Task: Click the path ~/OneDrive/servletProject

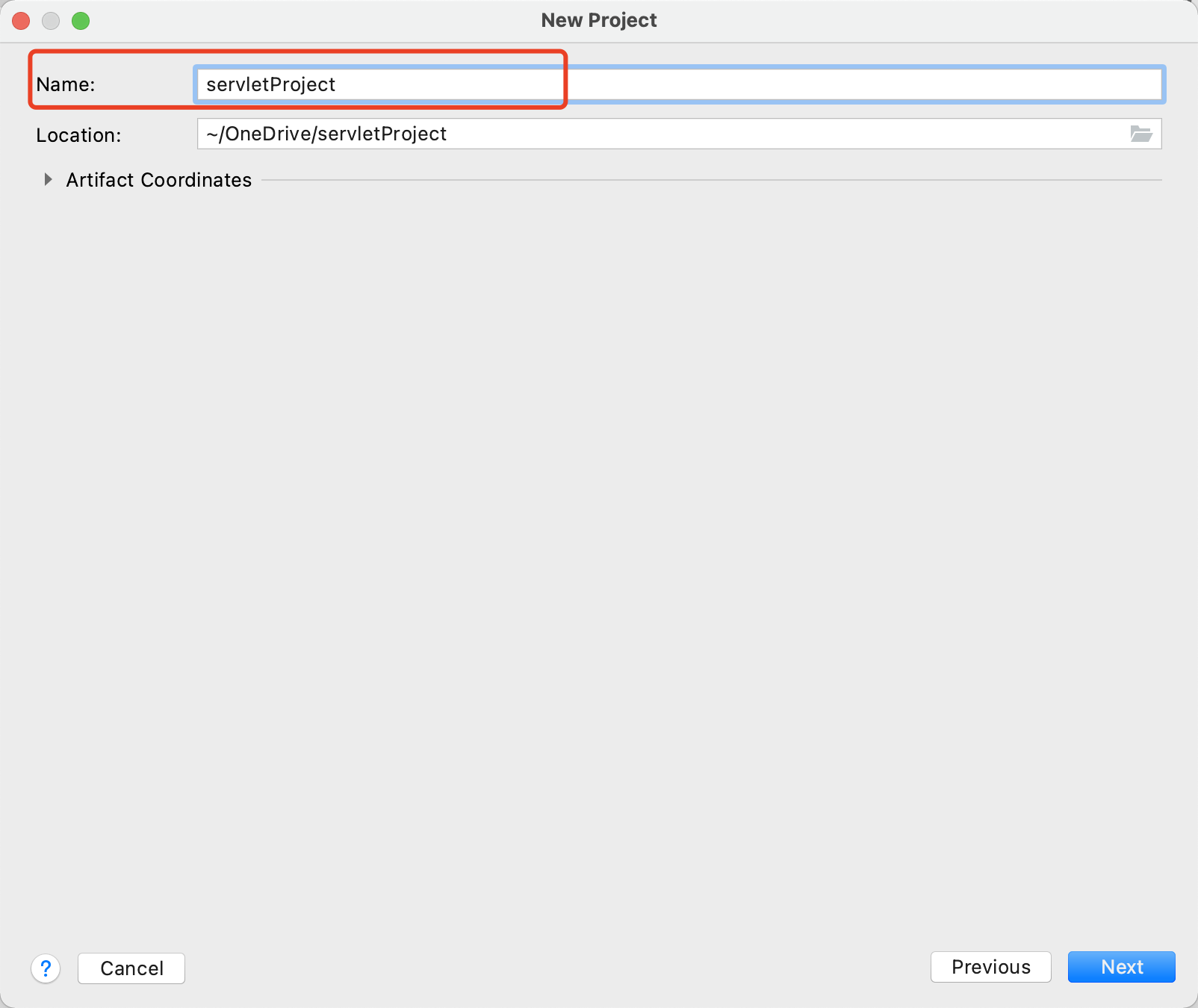Action: [x=326, y=134]
